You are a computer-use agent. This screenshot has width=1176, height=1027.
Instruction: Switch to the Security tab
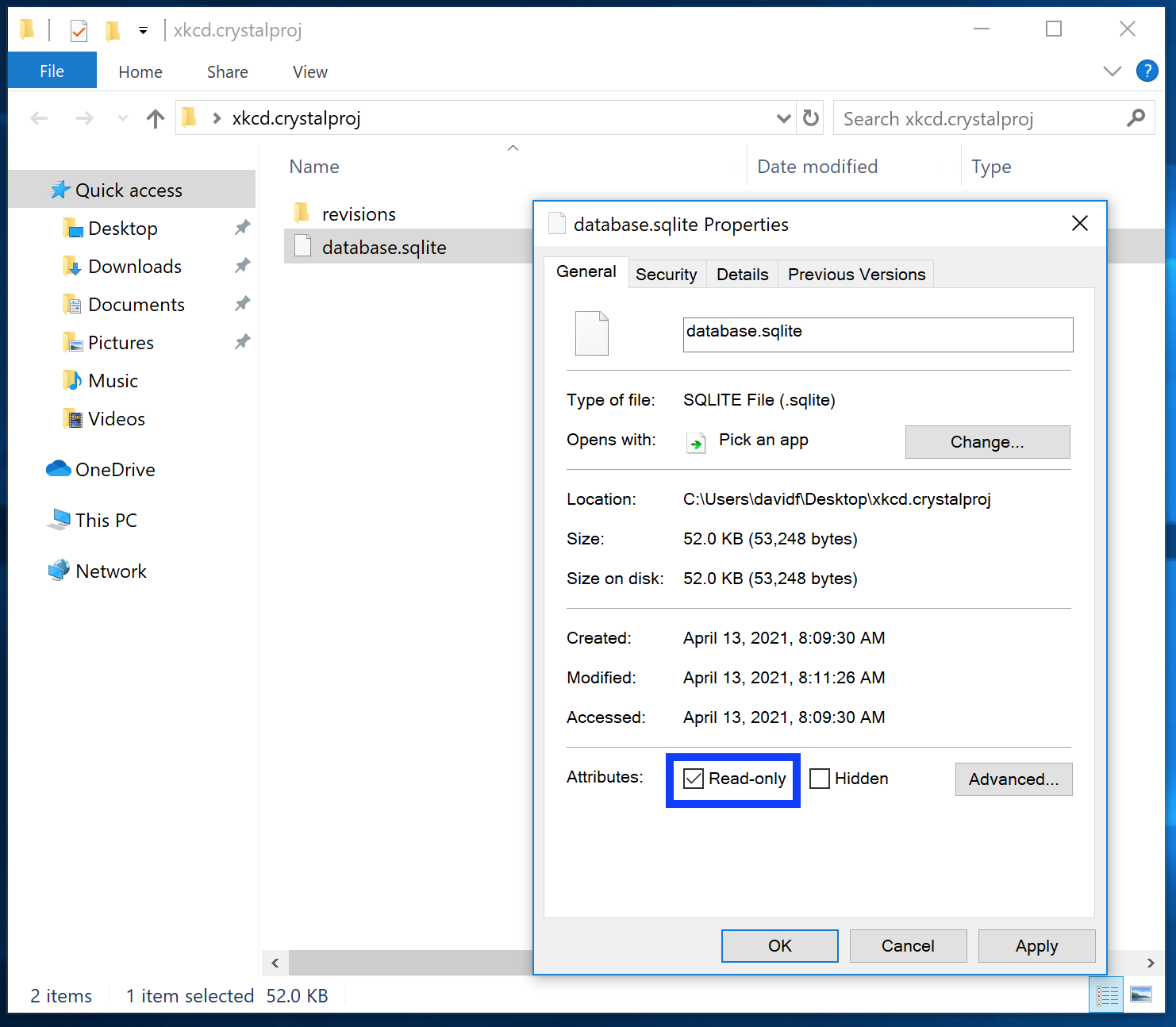(x=667, y=275)
